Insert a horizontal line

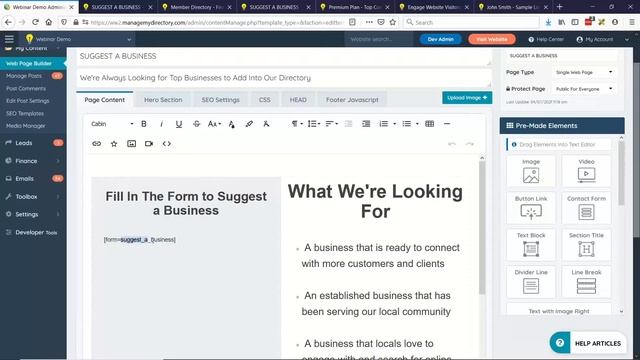447,124
